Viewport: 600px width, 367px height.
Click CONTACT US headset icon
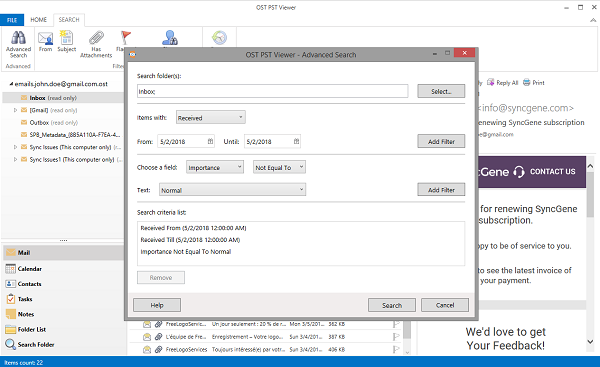pos(519,172)
